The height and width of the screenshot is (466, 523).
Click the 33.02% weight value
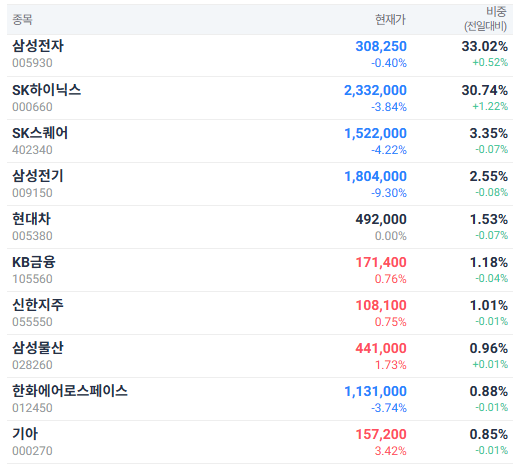click(x=485, y=46)
